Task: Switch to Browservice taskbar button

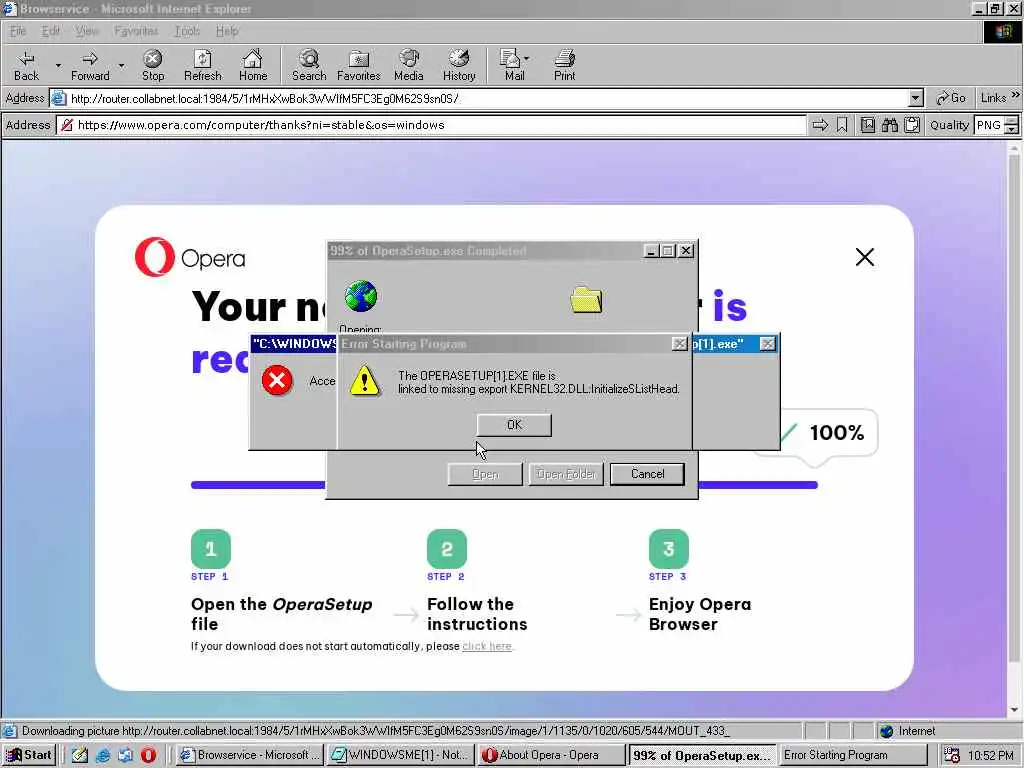Action: coord(250,755)
